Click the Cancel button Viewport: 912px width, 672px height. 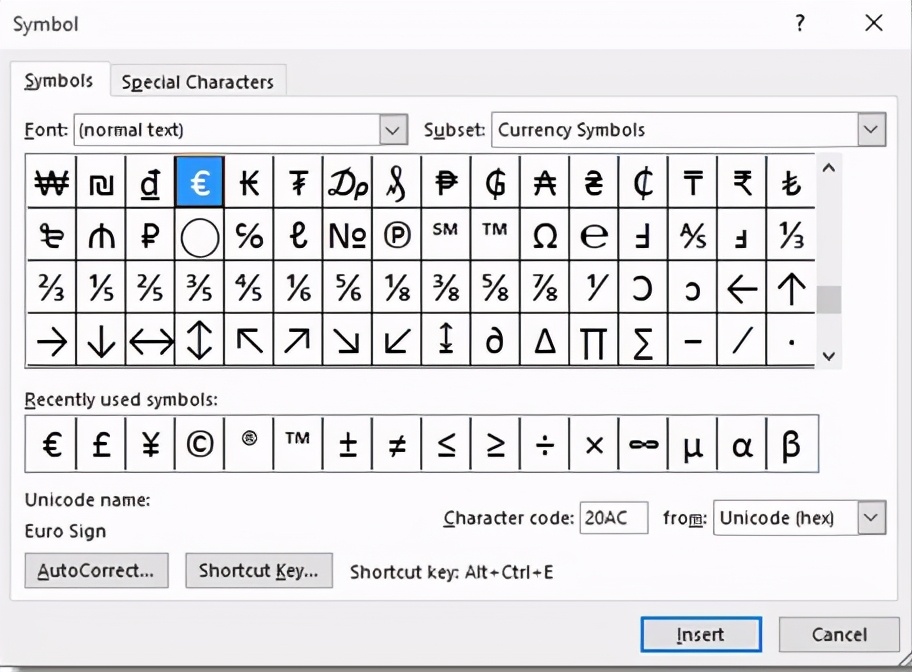click(x=839, y=634)
